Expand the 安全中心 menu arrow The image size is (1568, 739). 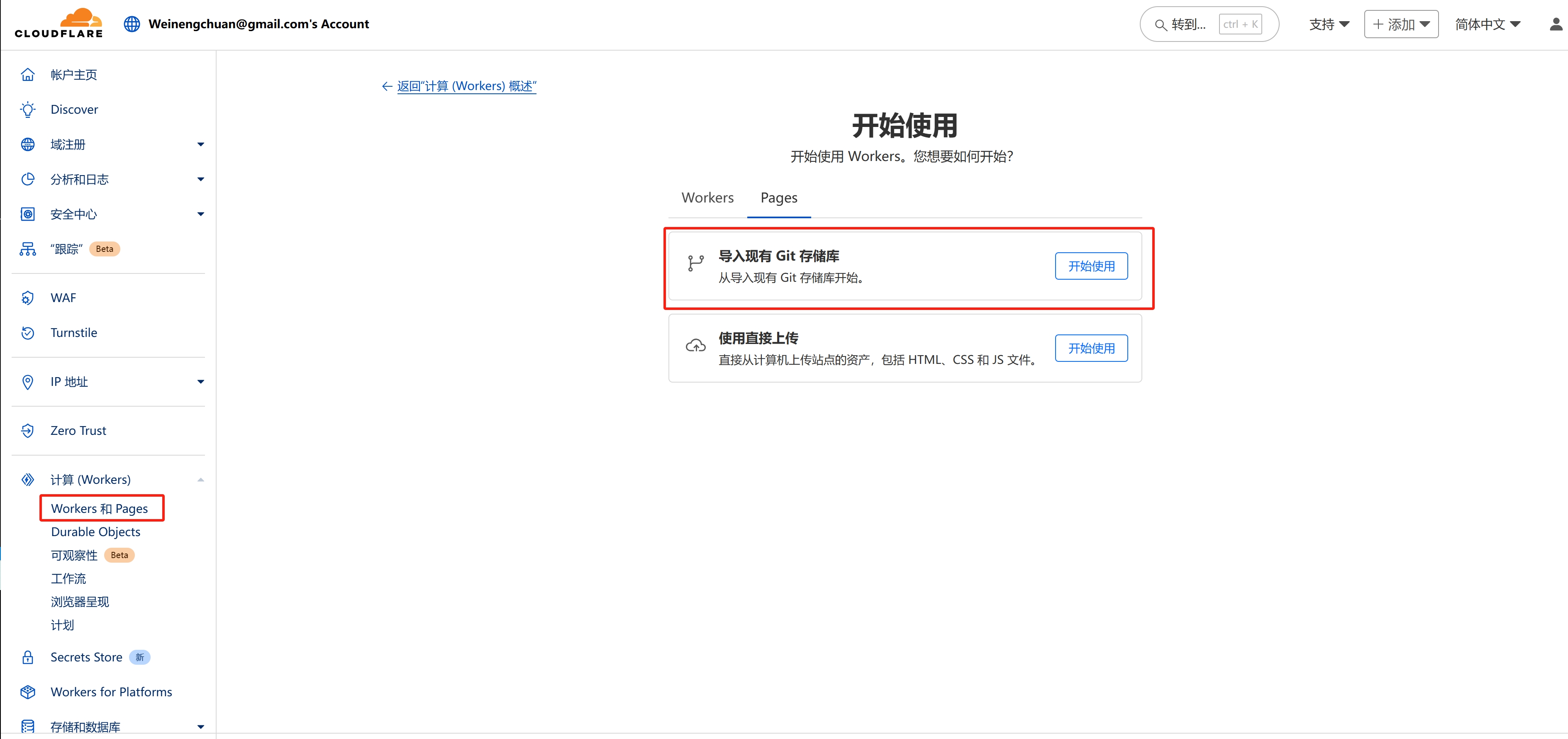201,214
